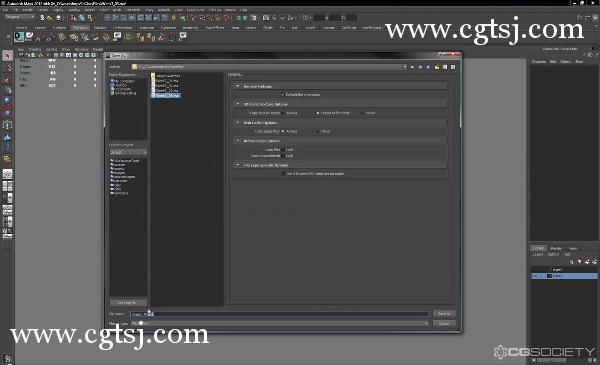Click the Save As button
The height and width of the screenshot is (365, 600).
click(444, 314)
